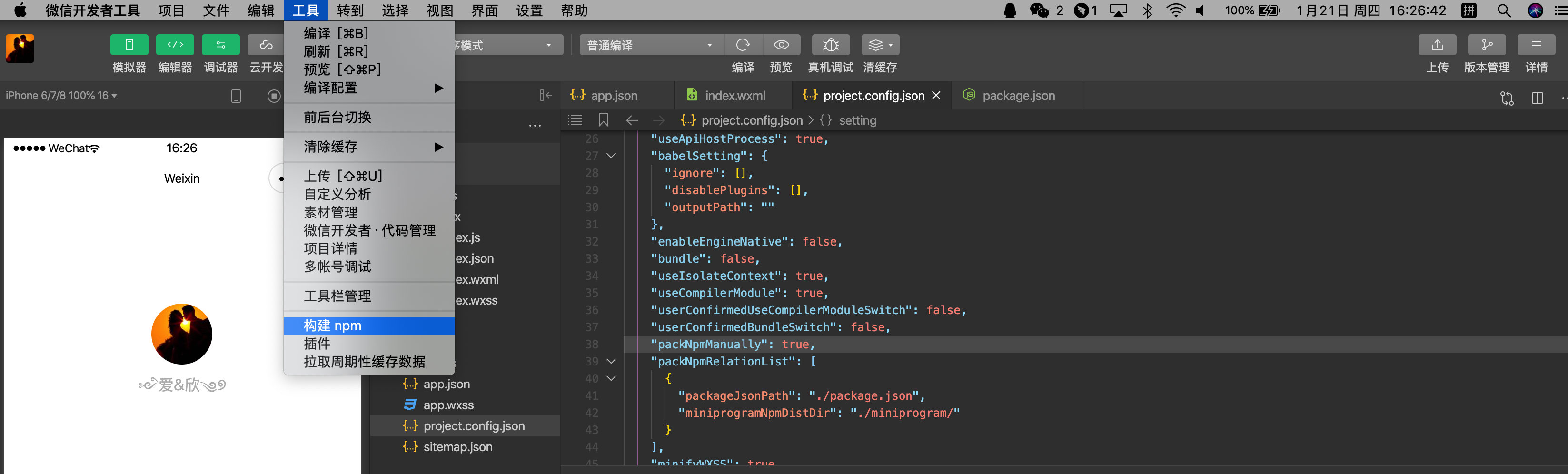1568x474 pixels.
Task: Open the iPhone 6/7/8 device selector dropdown
Action: [58, 95]
